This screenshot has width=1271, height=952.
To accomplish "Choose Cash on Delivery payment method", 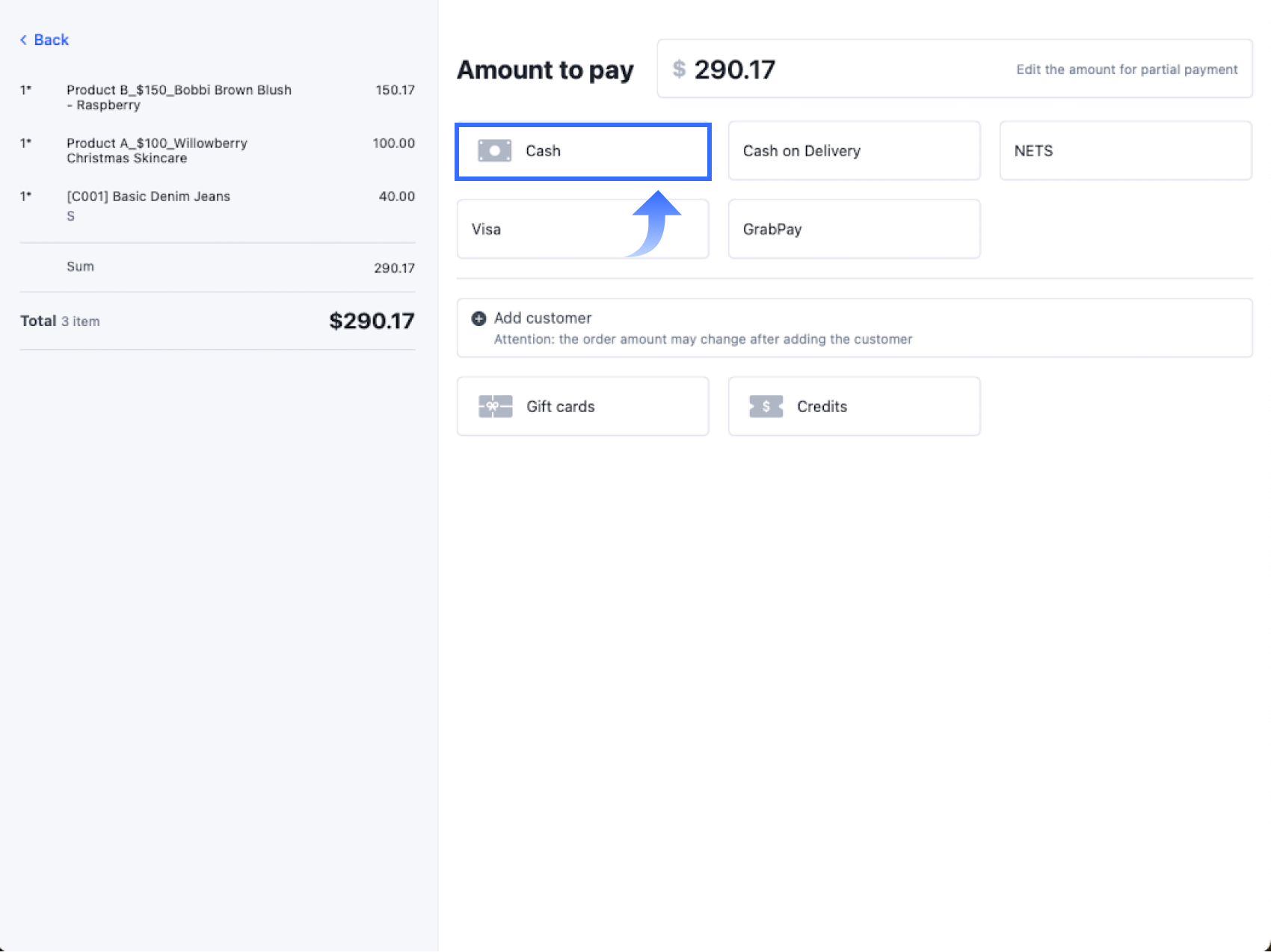I will point(854,151).
